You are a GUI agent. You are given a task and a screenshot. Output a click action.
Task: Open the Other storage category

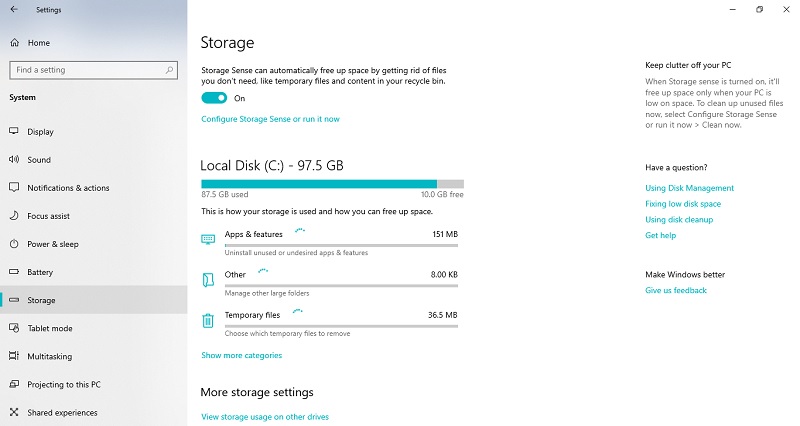coord(235,274)
